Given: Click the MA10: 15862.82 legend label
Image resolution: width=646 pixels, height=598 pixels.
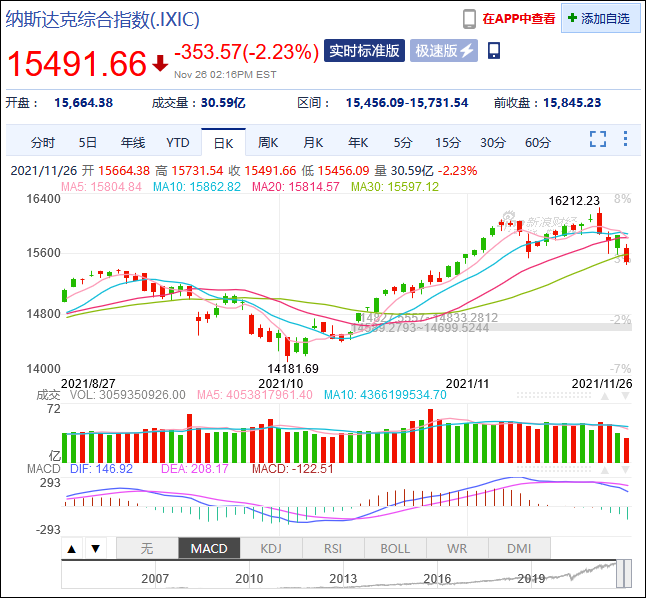Looking at the screenshot, I should (x=197, y=187).
